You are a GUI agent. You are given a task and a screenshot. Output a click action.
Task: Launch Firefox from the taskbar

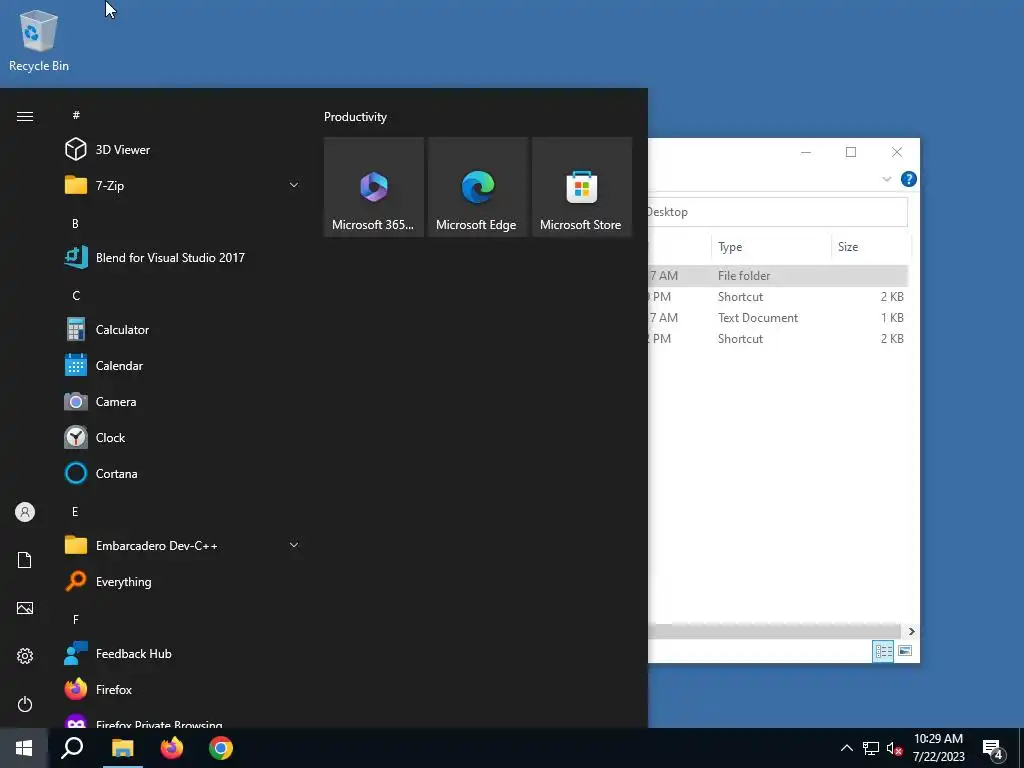coord(172,748)
